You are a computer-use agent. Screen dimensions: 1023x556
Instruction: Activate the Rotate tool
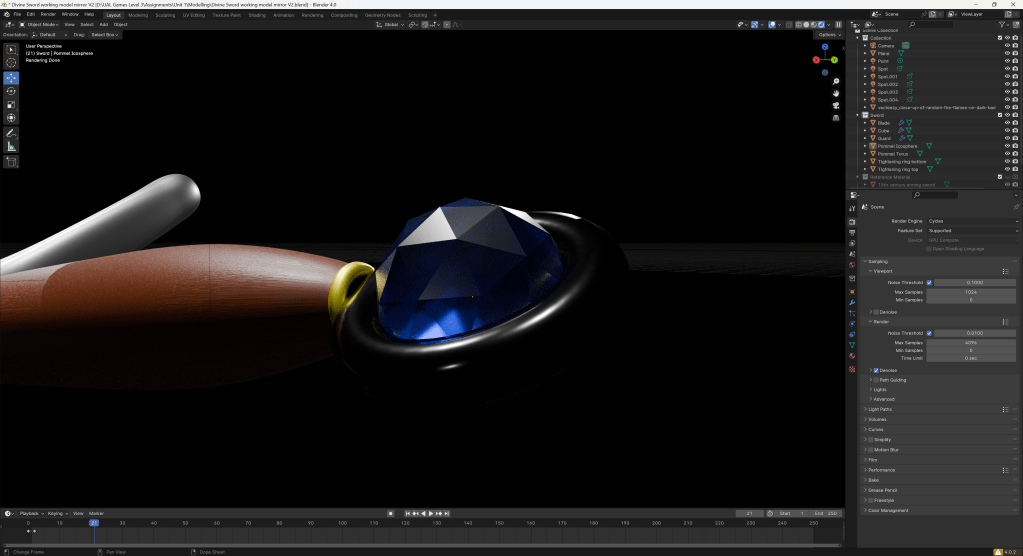point(11,91)
